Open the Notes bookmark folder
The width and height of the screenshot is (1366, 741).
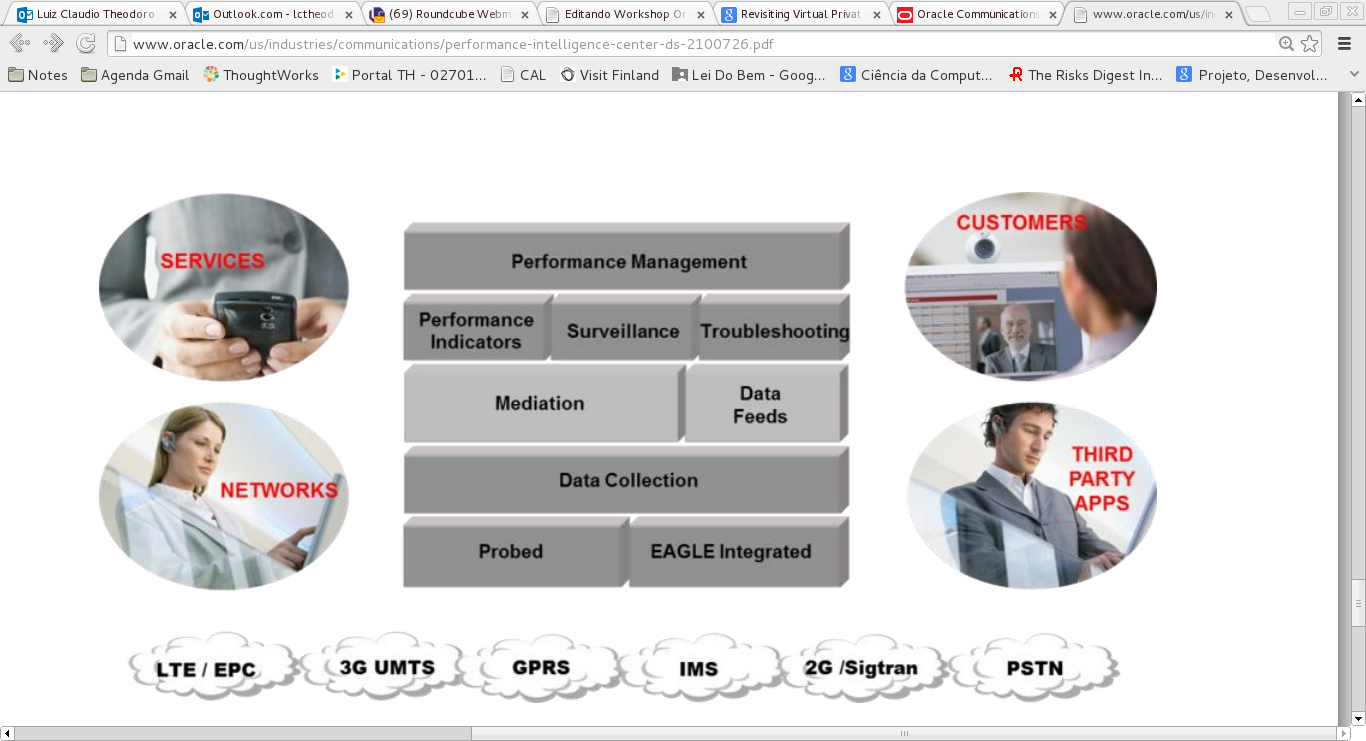pos(38,75)
